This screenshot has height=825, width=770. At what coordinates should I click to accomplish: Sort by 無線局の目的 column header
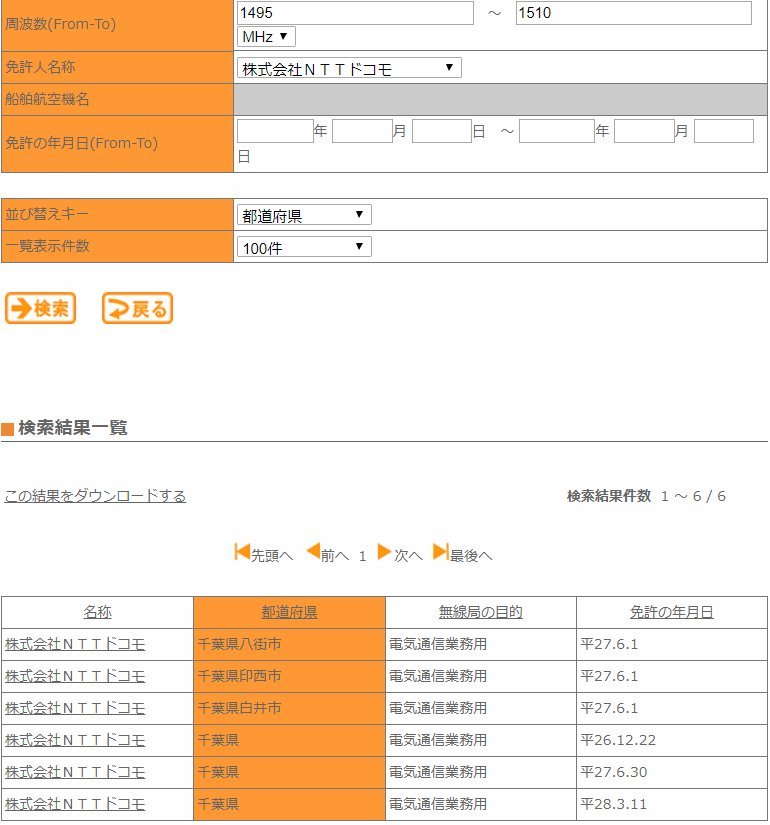[480, 612]
